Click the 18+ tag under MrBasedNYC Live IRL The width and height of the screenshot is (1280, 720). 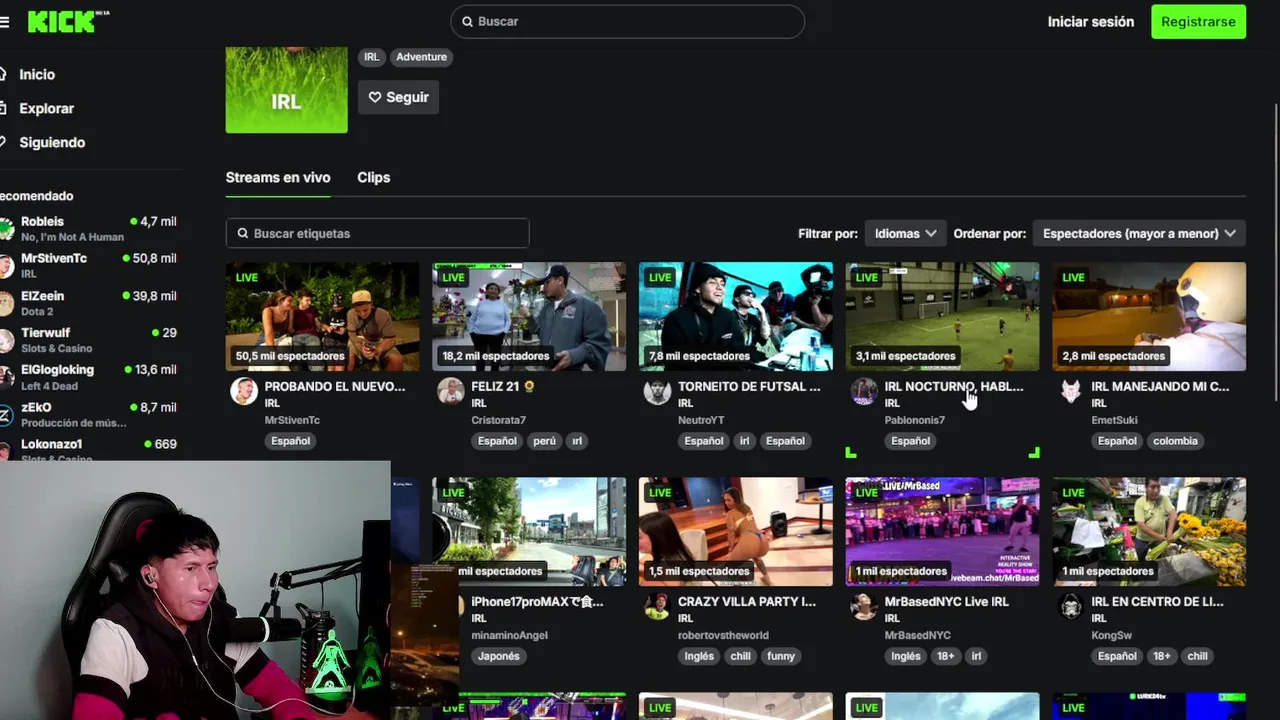[946, 656]
